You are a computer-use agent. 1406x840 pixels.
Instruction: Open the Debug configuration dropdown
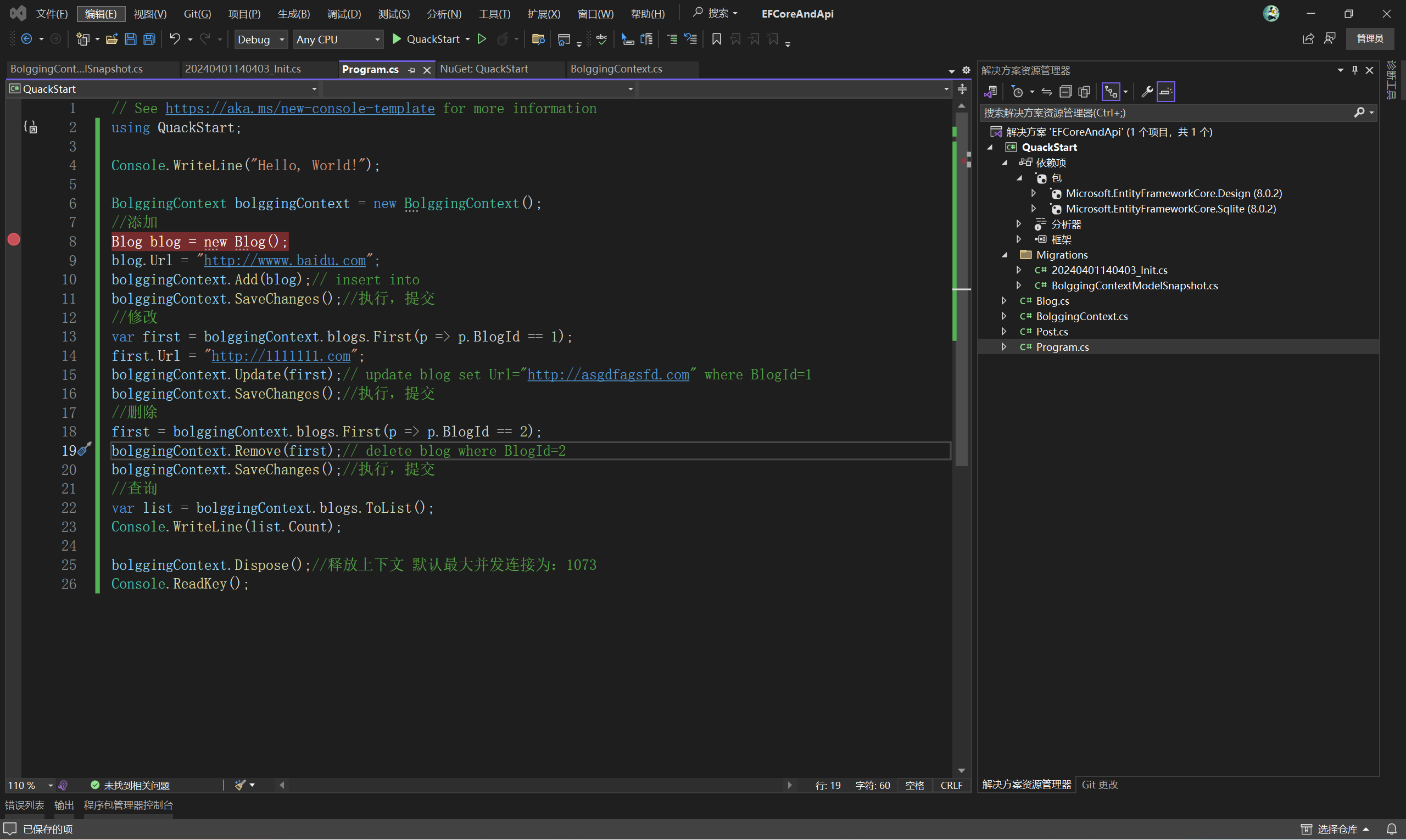281,40
